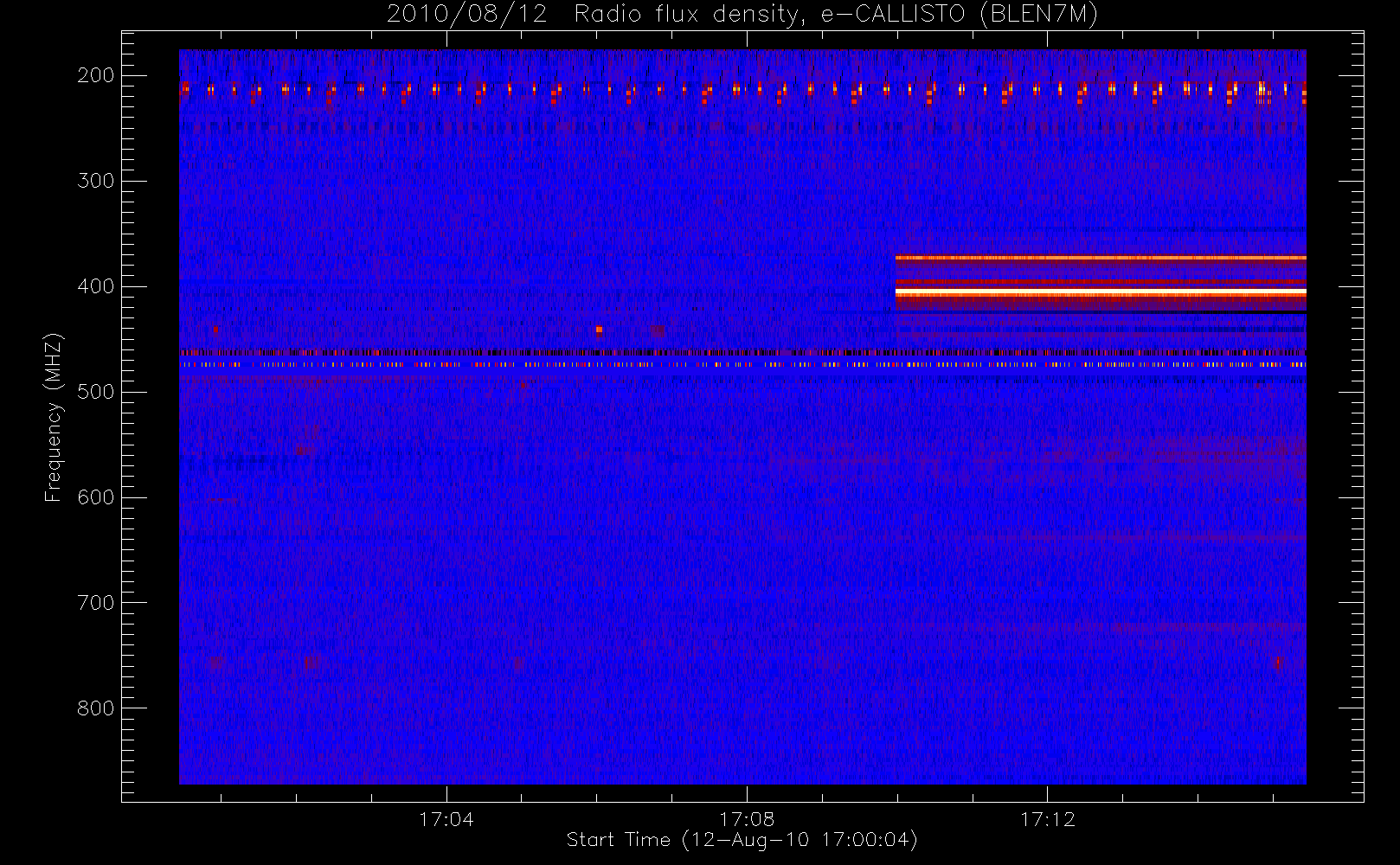Click the 700 frequency axis label
This screenshot has width=1400, height=865.
coord(96,603)
